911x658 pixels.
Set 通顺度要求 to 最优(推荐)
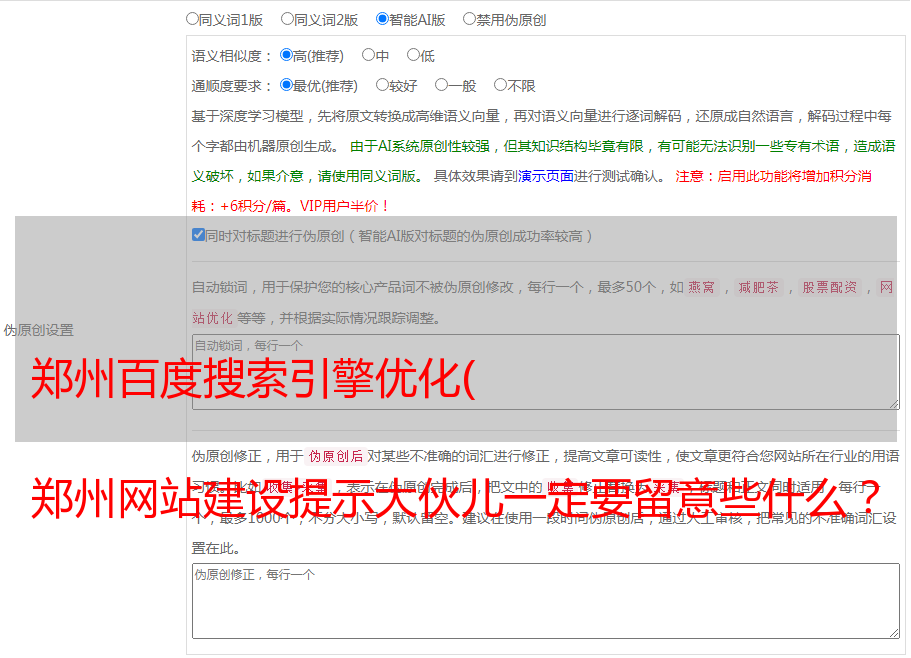[x=286, y=85]
